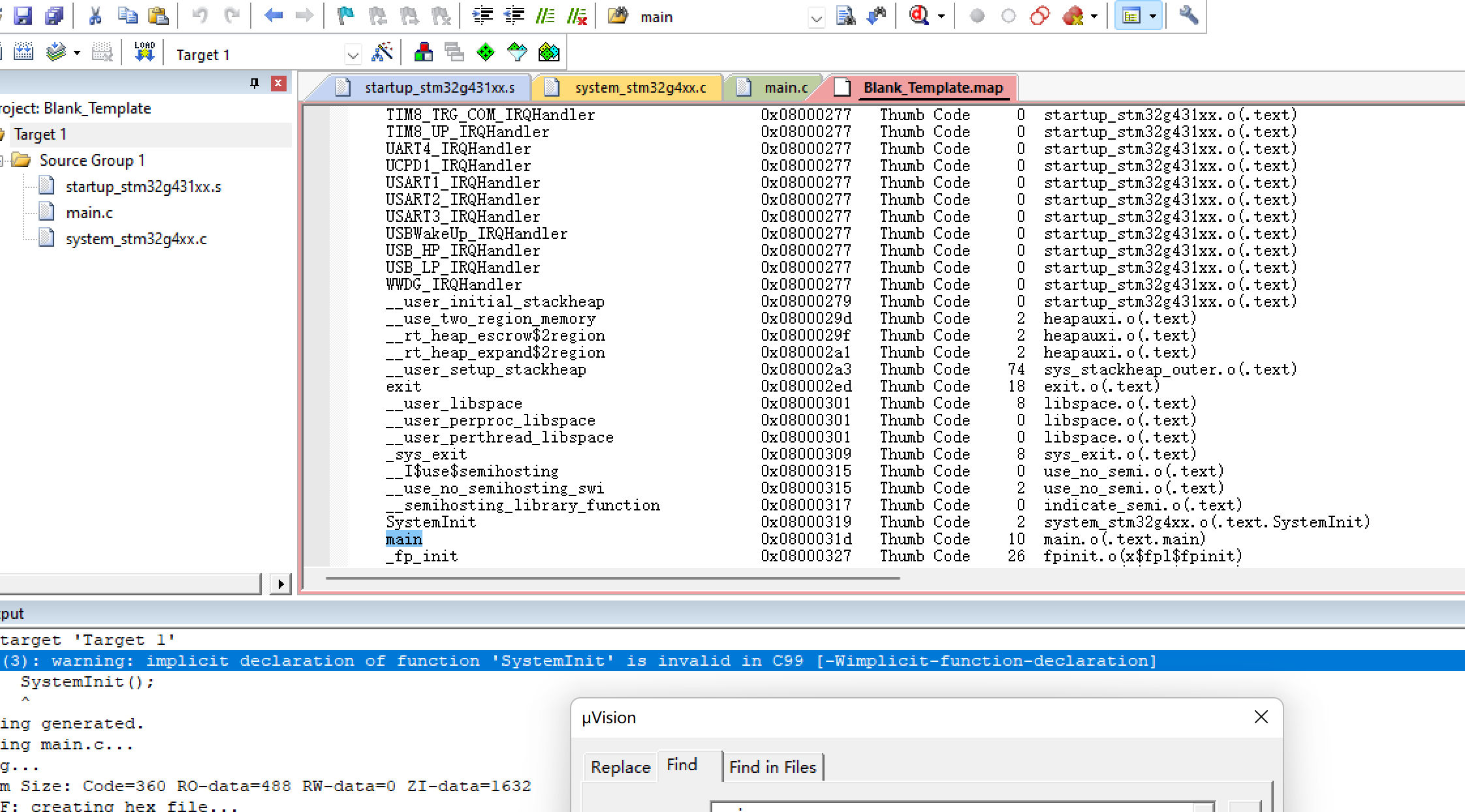Viewport: 1465px width, 812px height.
Task: Open the Replace tab in µVision dialog
Action: 620,767
